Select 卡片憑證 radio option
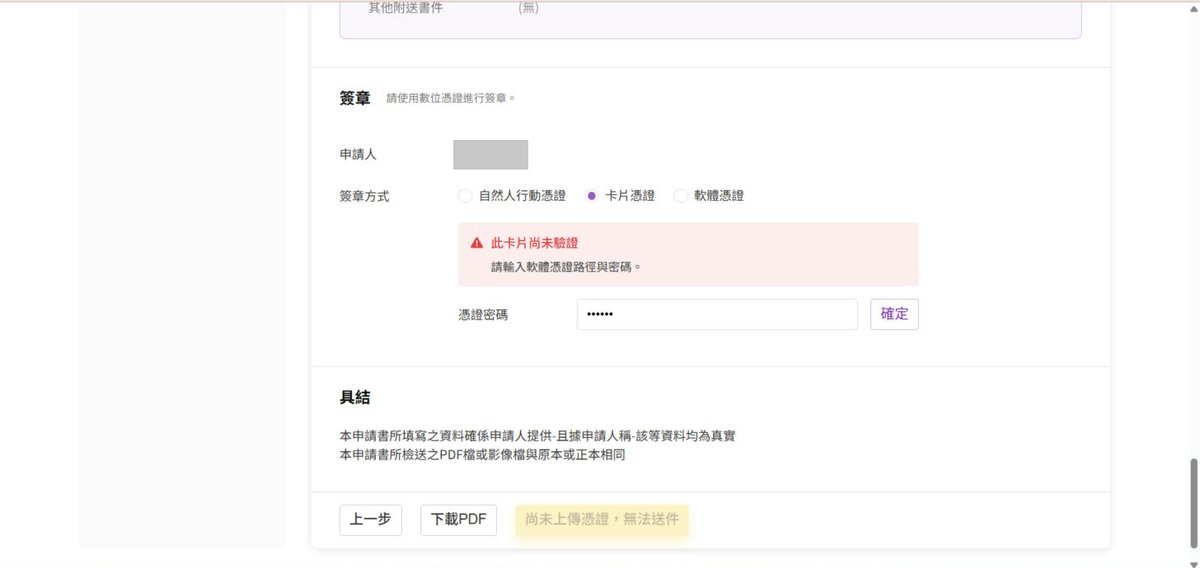Viewport: 1200px width, 568px height. (x=592, y=196)
